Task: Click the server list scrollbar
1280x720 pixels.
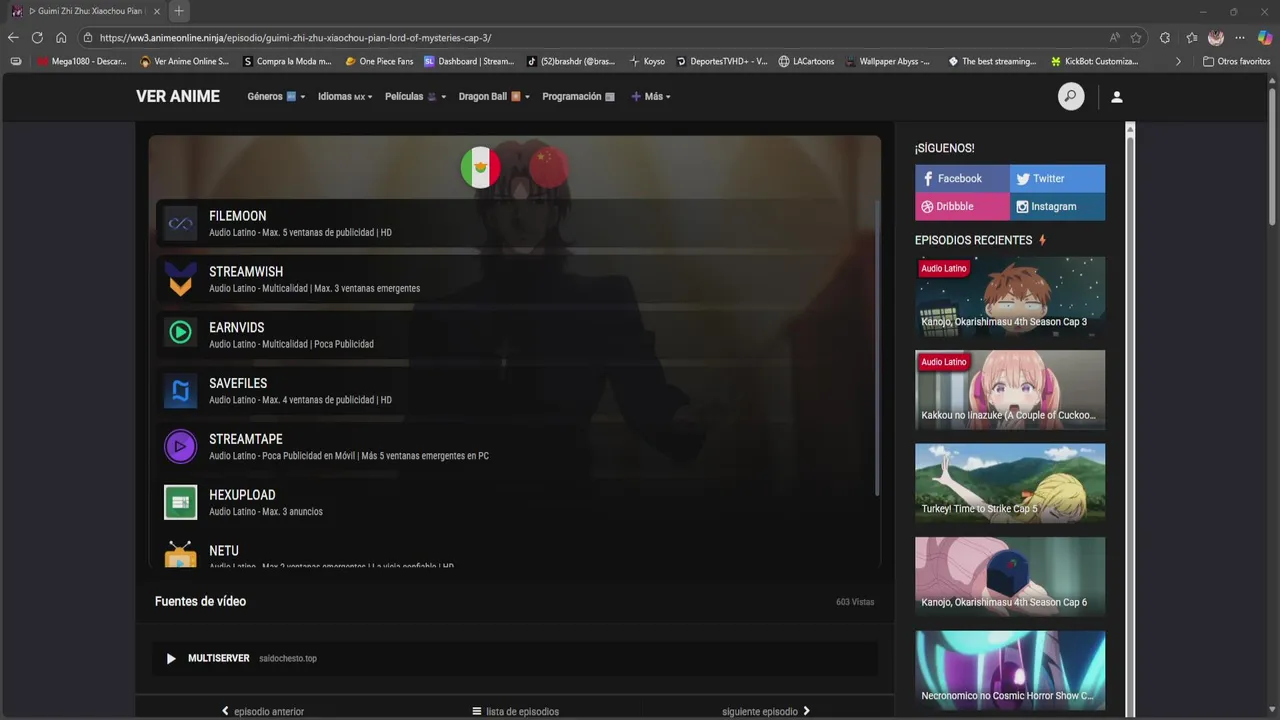Action: coord(877,347)
